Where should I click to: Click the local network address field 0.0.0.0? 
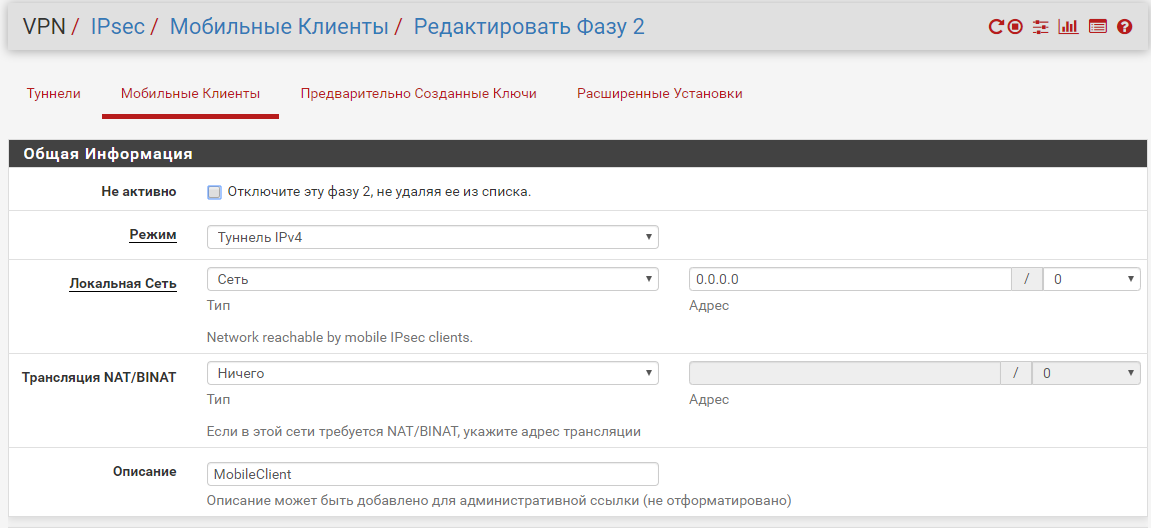point(850,279)
